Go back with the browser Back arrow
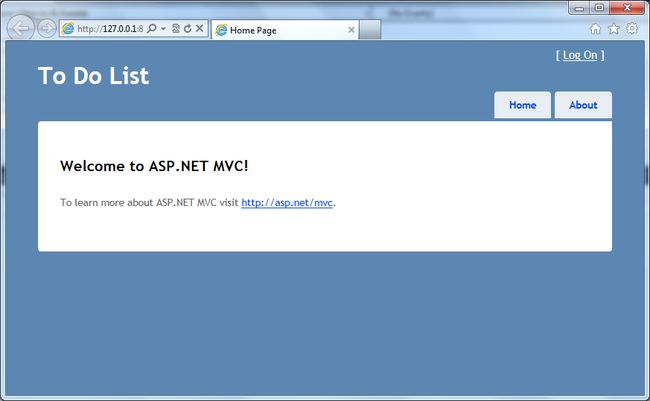This screenshot has width=650, height=401. pyautogui.click(x=20, y=28)
